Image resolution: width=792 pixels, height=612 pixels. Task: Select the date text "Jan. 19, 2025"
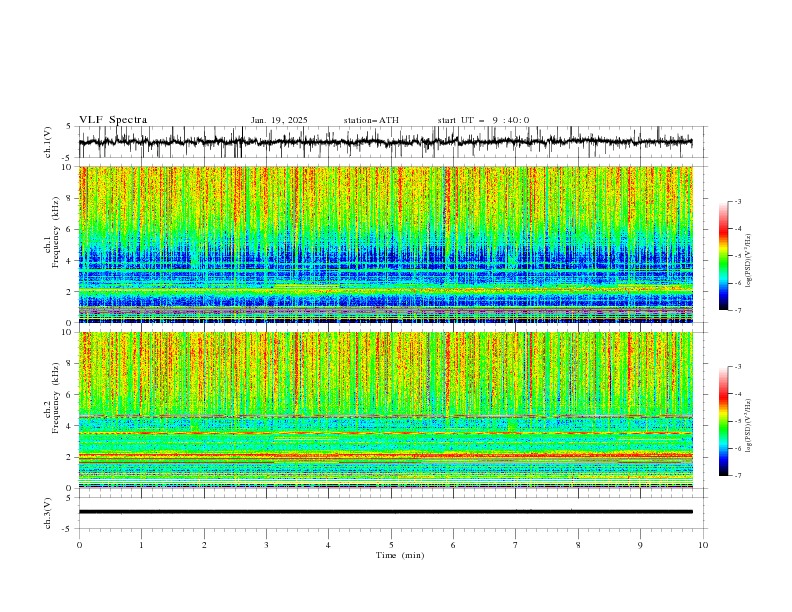click(279, 120)
